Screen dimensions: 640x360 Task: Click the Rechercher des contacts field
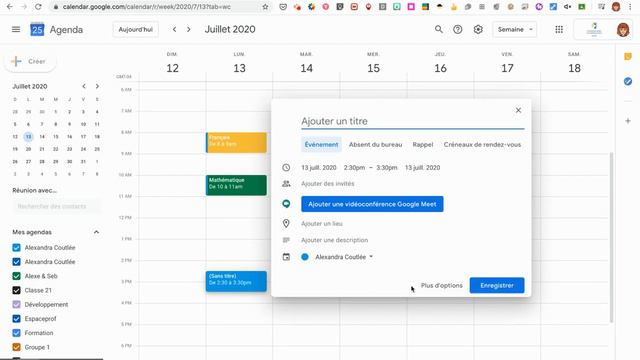[56, 206]
